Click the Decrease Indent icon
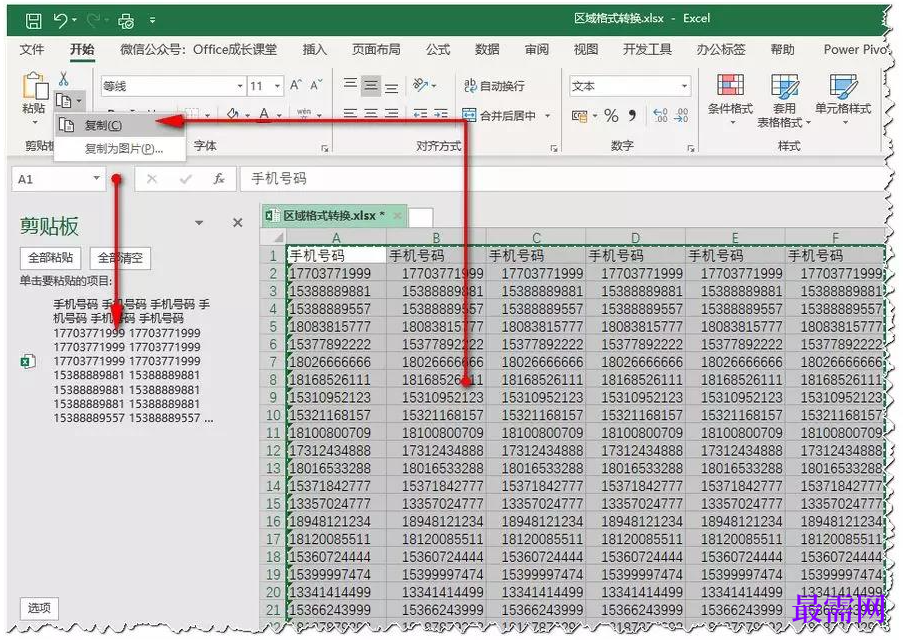Image resolution: width=904 pixels, height=640 pixels. coord(420,114)
